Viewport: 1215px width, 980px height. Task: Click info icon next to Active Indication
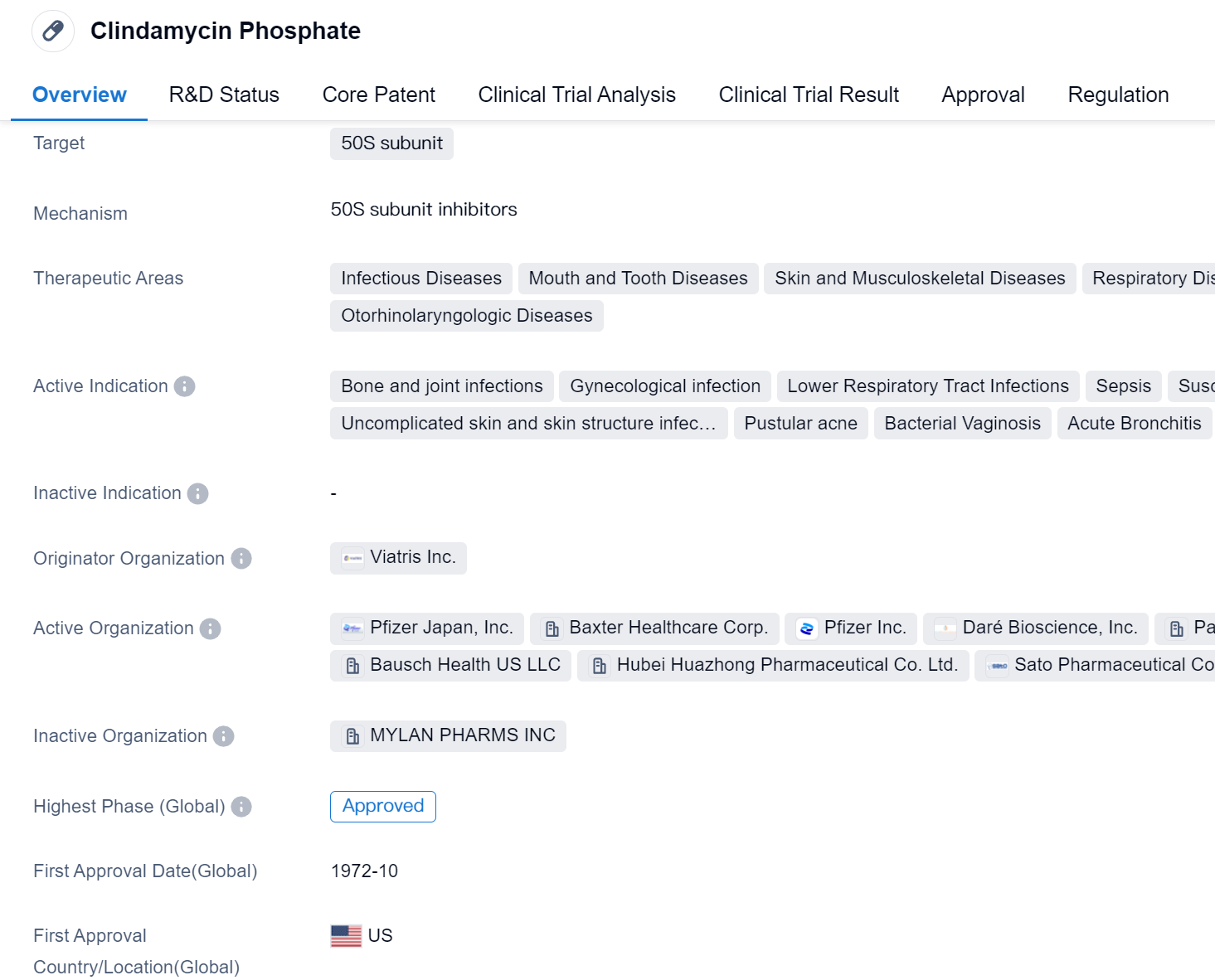pyautogui.click(x=185, y=386)
